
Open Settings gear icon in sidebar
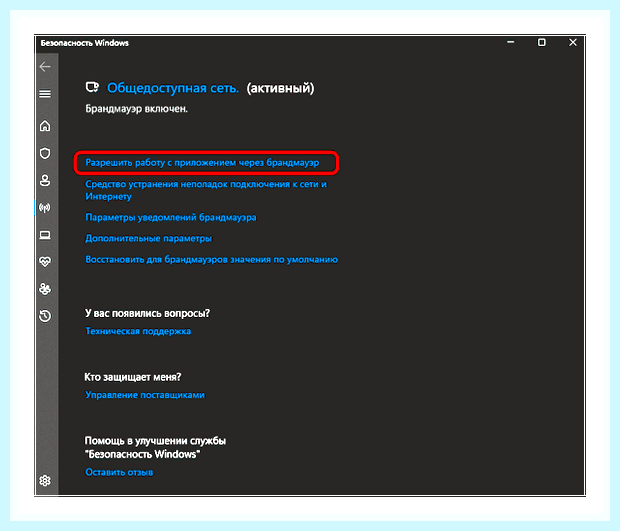[x=45, y=480]
